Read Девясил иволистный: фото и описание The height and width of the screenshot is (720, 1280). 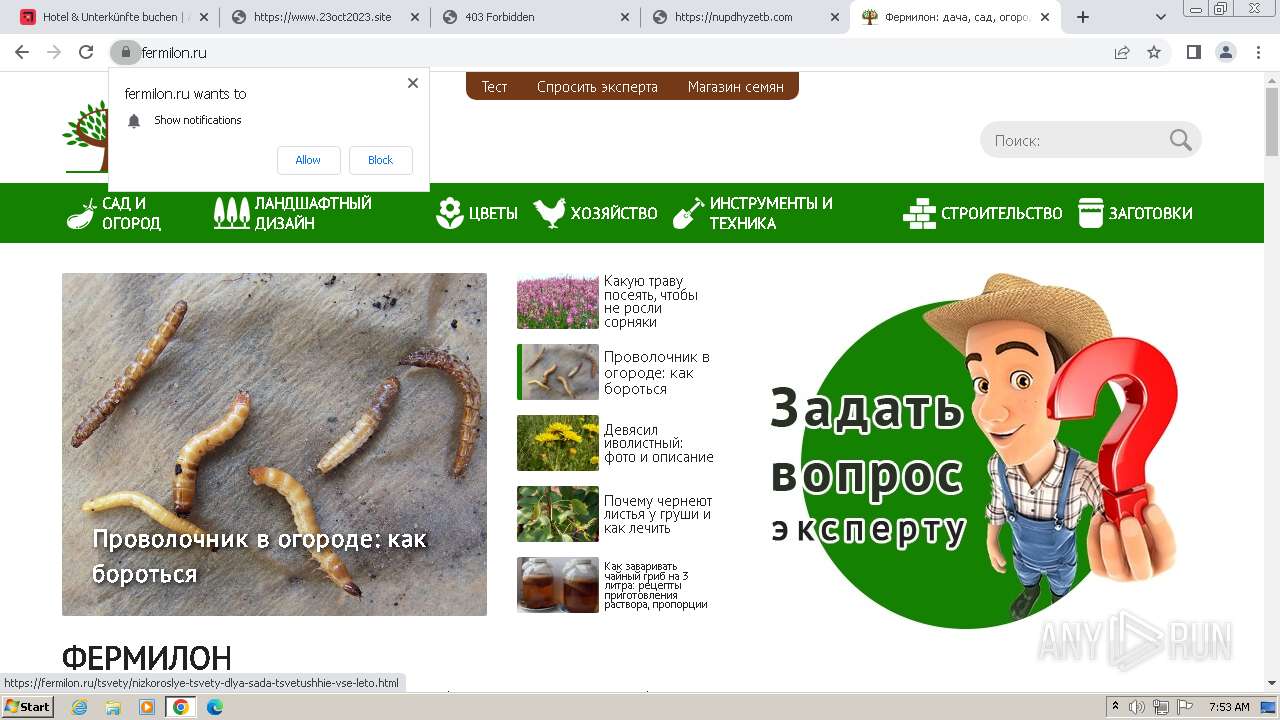click(x=659, y=443)
